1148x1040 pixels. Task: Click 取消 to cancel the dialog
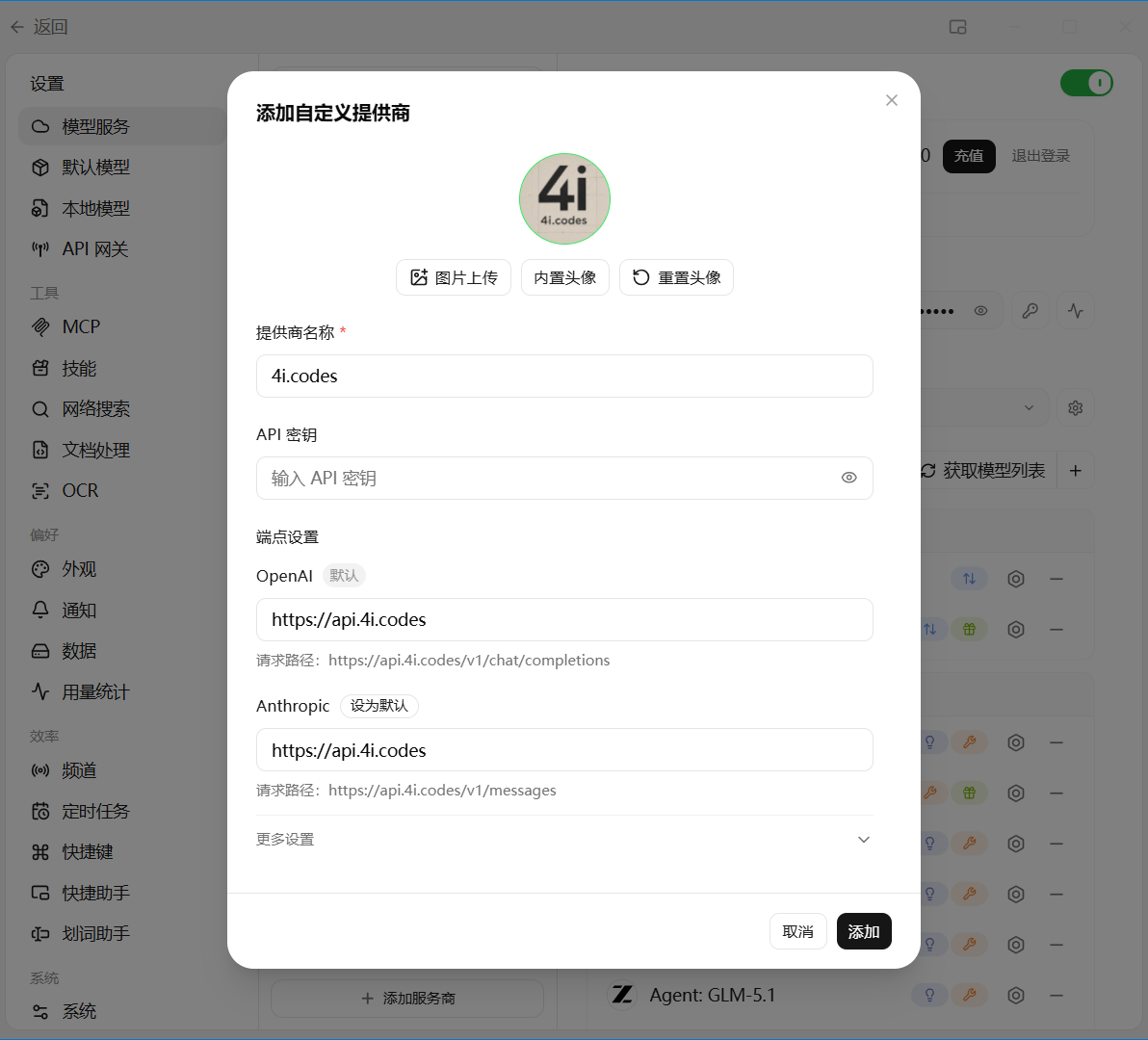pos(797,931)
